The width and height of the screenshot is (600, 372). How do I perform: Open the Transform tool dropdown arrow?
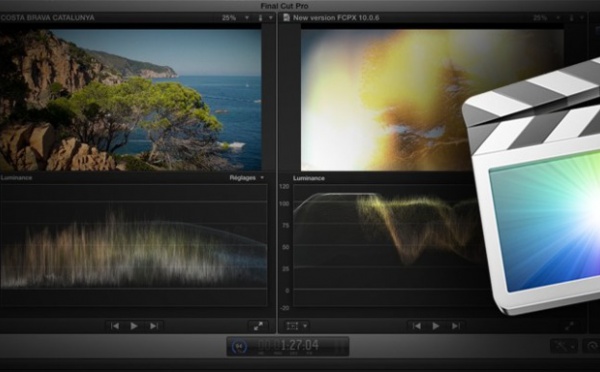coord(305,326)
